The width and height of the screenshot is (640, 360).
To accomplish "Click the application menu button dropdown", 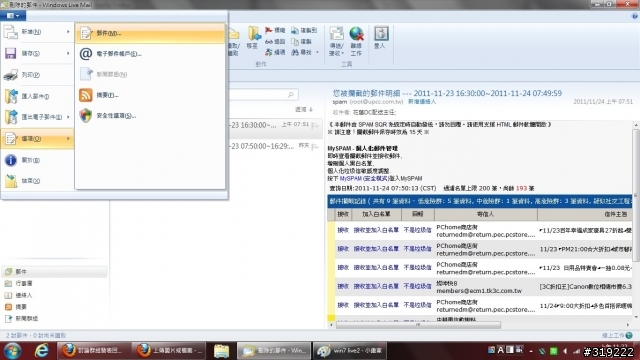I will coord(13,16).
